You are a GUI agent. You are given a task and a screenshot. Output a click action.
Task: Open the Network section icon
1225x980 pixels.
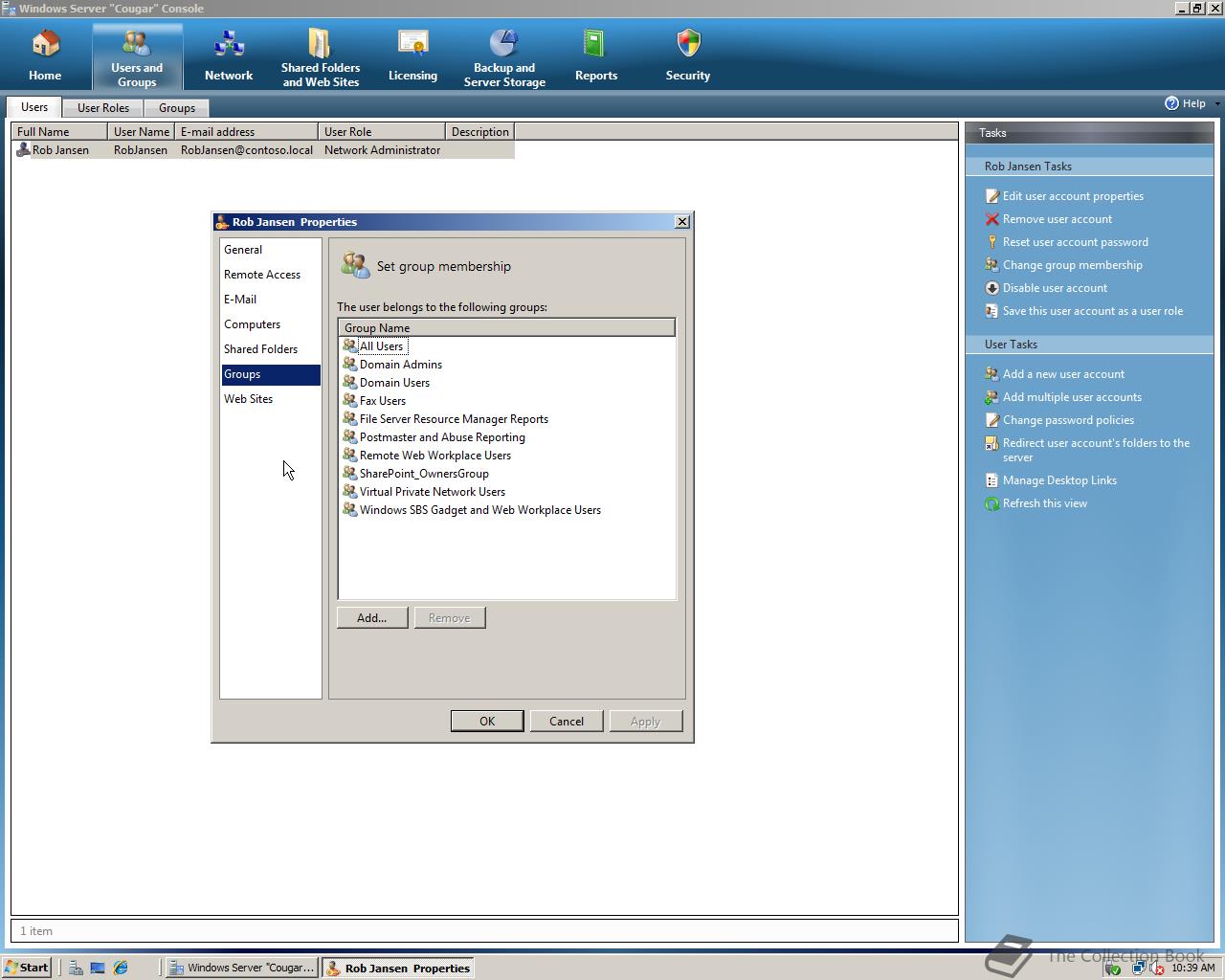coord(229,44)
